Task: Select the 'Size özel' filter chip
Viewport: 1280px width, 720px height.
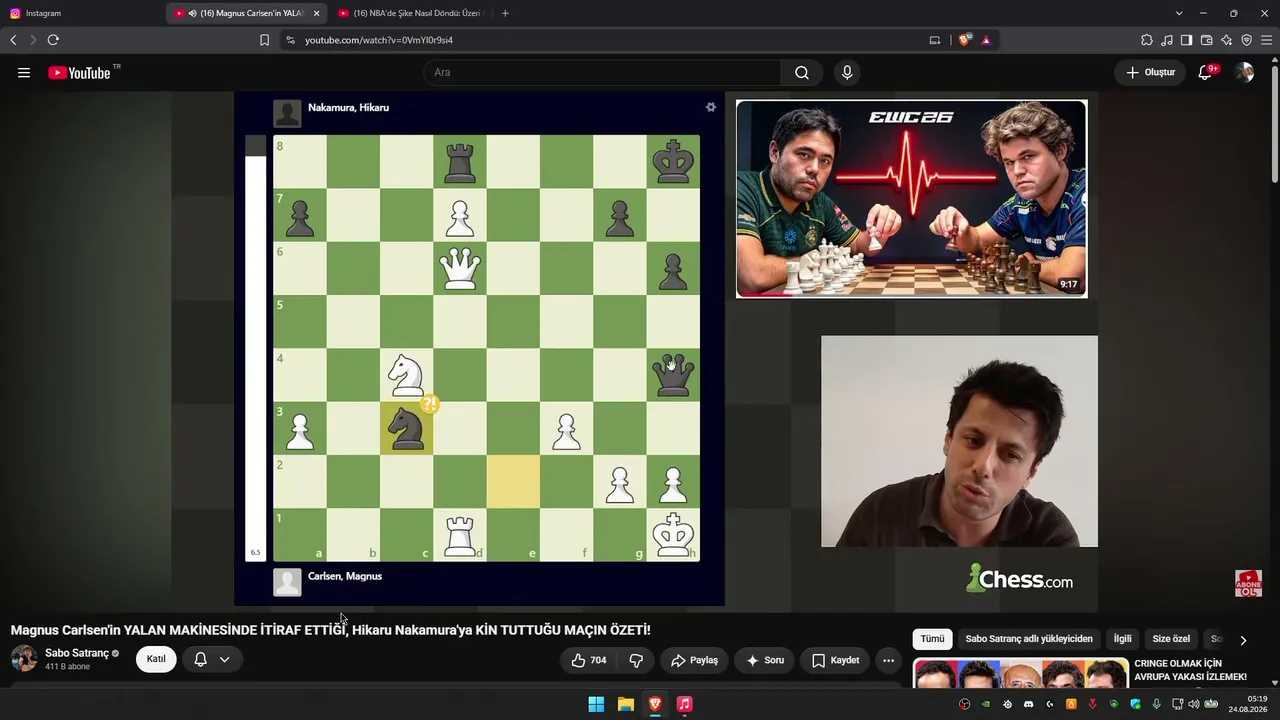Action: point(1171,639)
